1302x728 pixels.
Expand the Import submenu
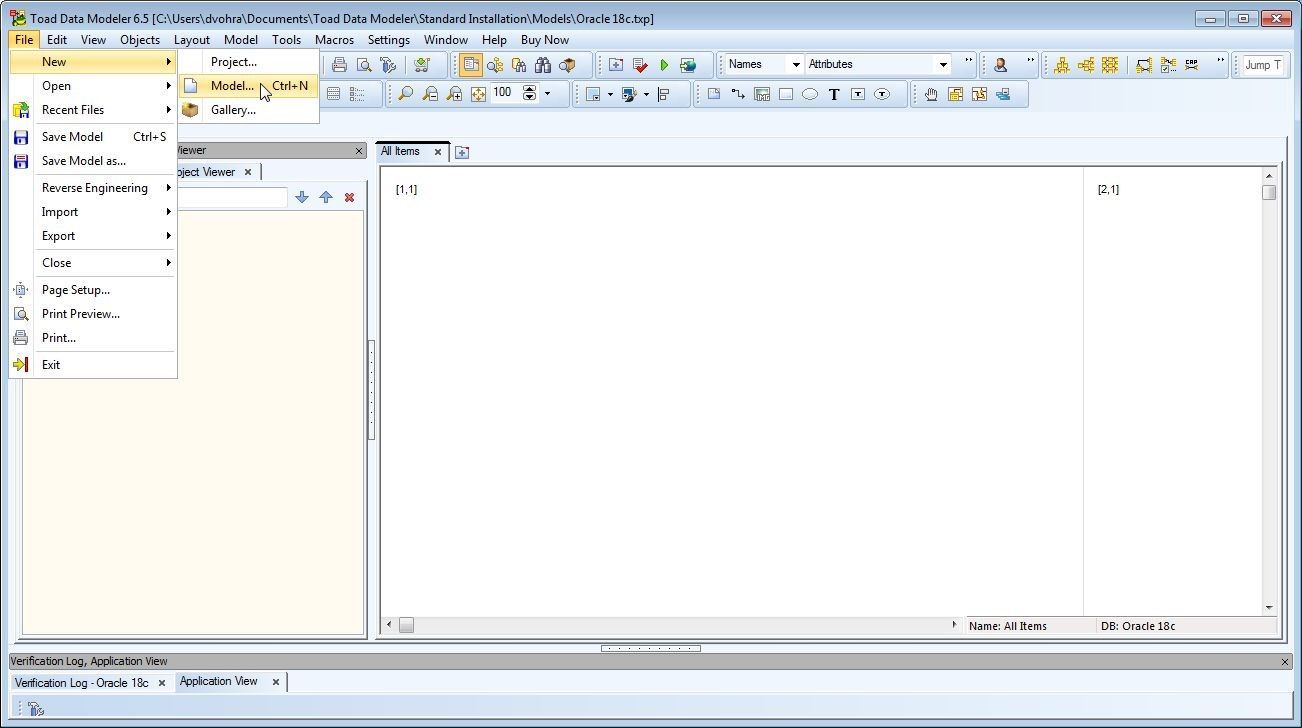[x=93, y=212]
